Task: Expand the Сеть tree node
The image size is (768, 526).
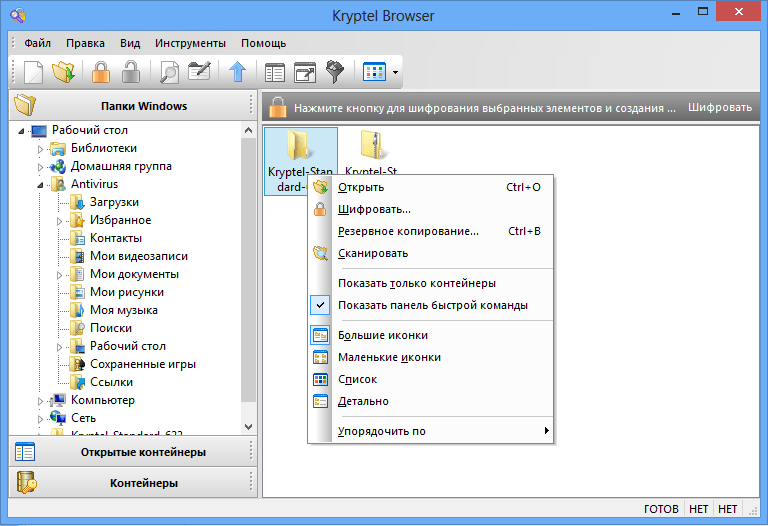Action: (x=41, y=419)
